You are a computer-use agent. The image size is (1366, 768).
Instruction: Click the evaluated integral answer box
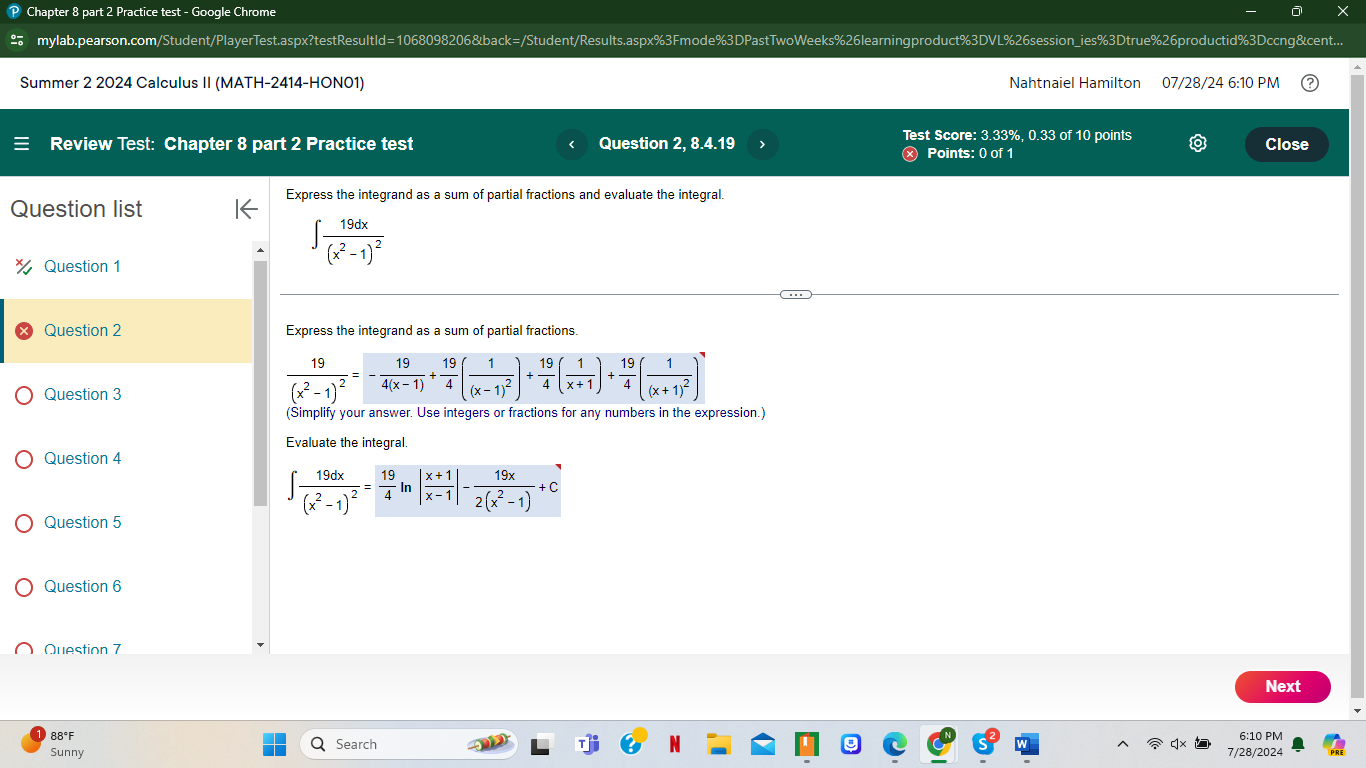click(x=468, y=490)
